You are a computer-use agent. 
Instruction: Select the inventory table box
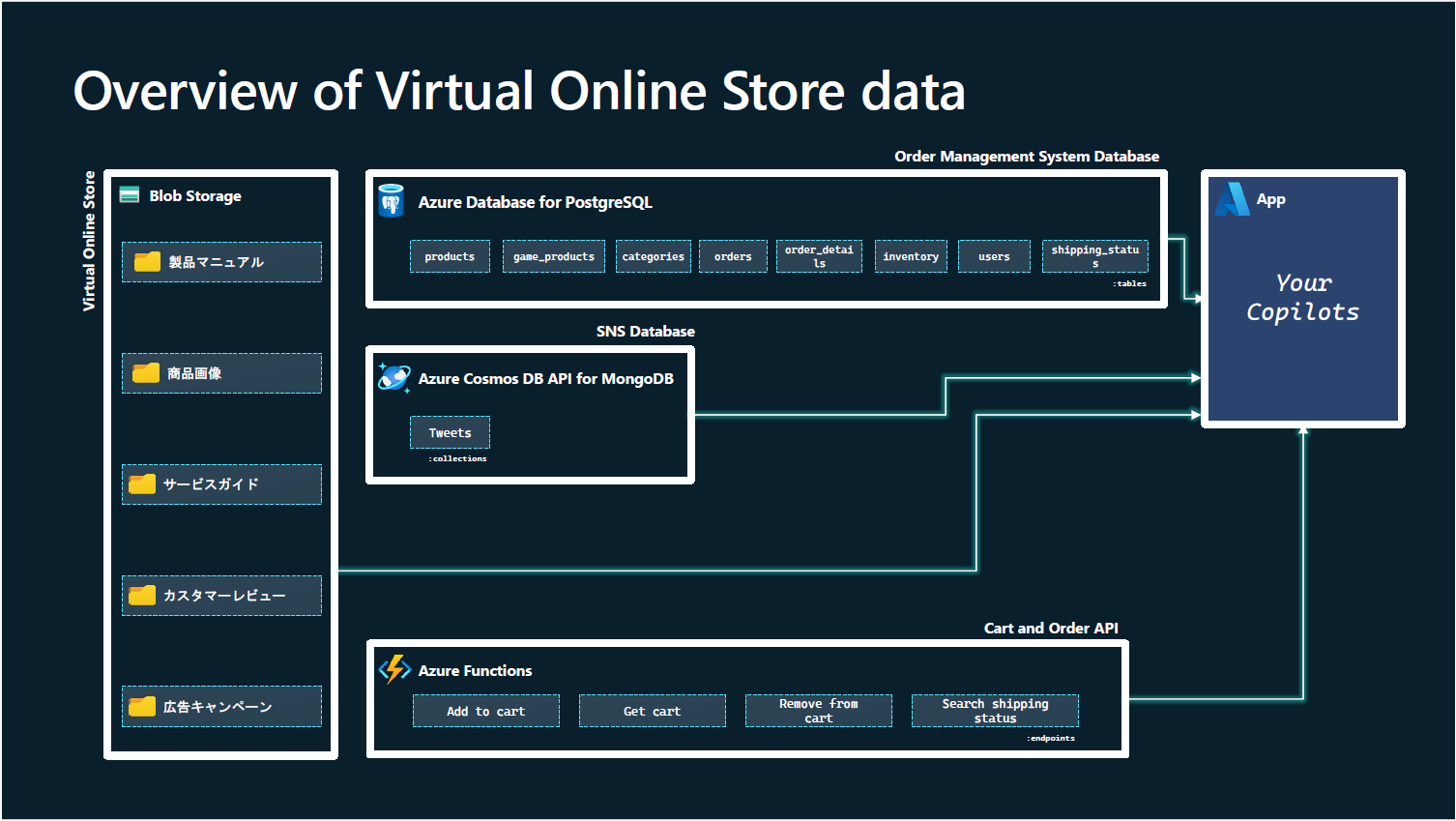[x=911, y=256]
